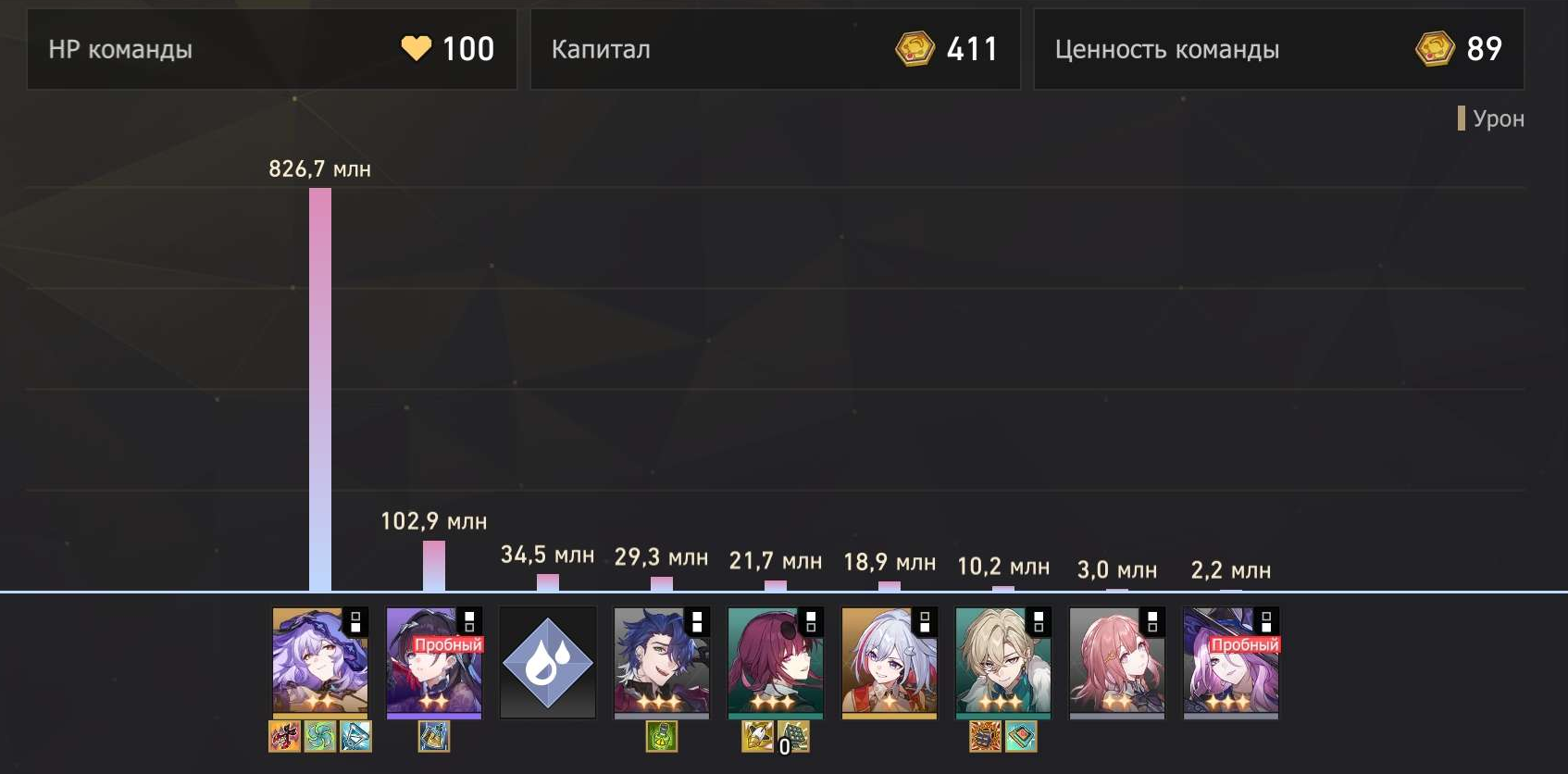1568x774 pixels.
Task: Select the purple-haired top damage character portrait
Action: click(x=320, y=663)
